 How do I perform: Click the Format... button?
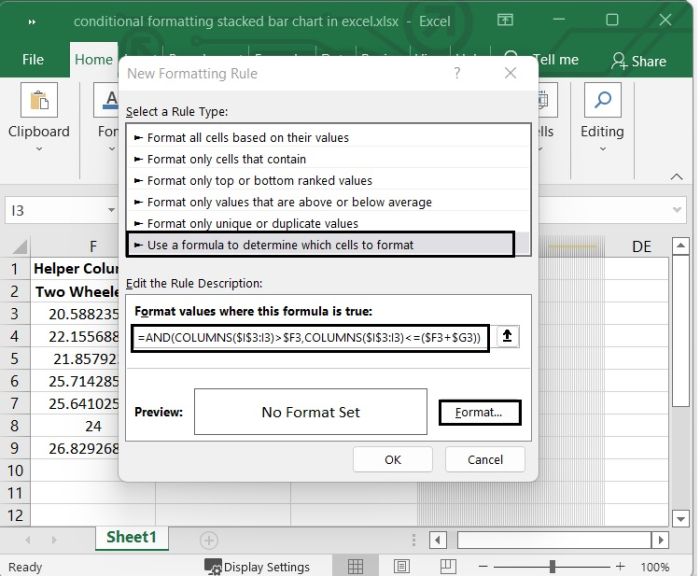tap(479, 412)
